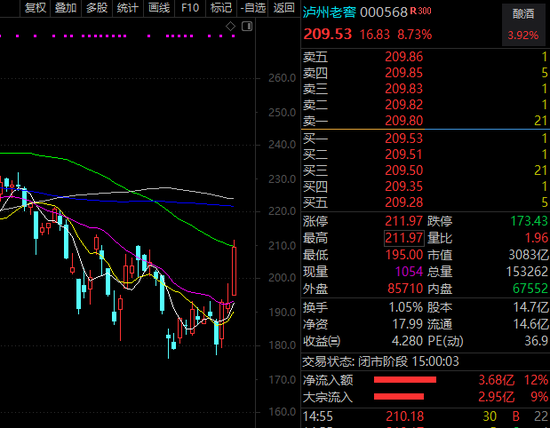Click 交易状态 闭市阶段 status line
550x428 pixels.
point(381,361)
